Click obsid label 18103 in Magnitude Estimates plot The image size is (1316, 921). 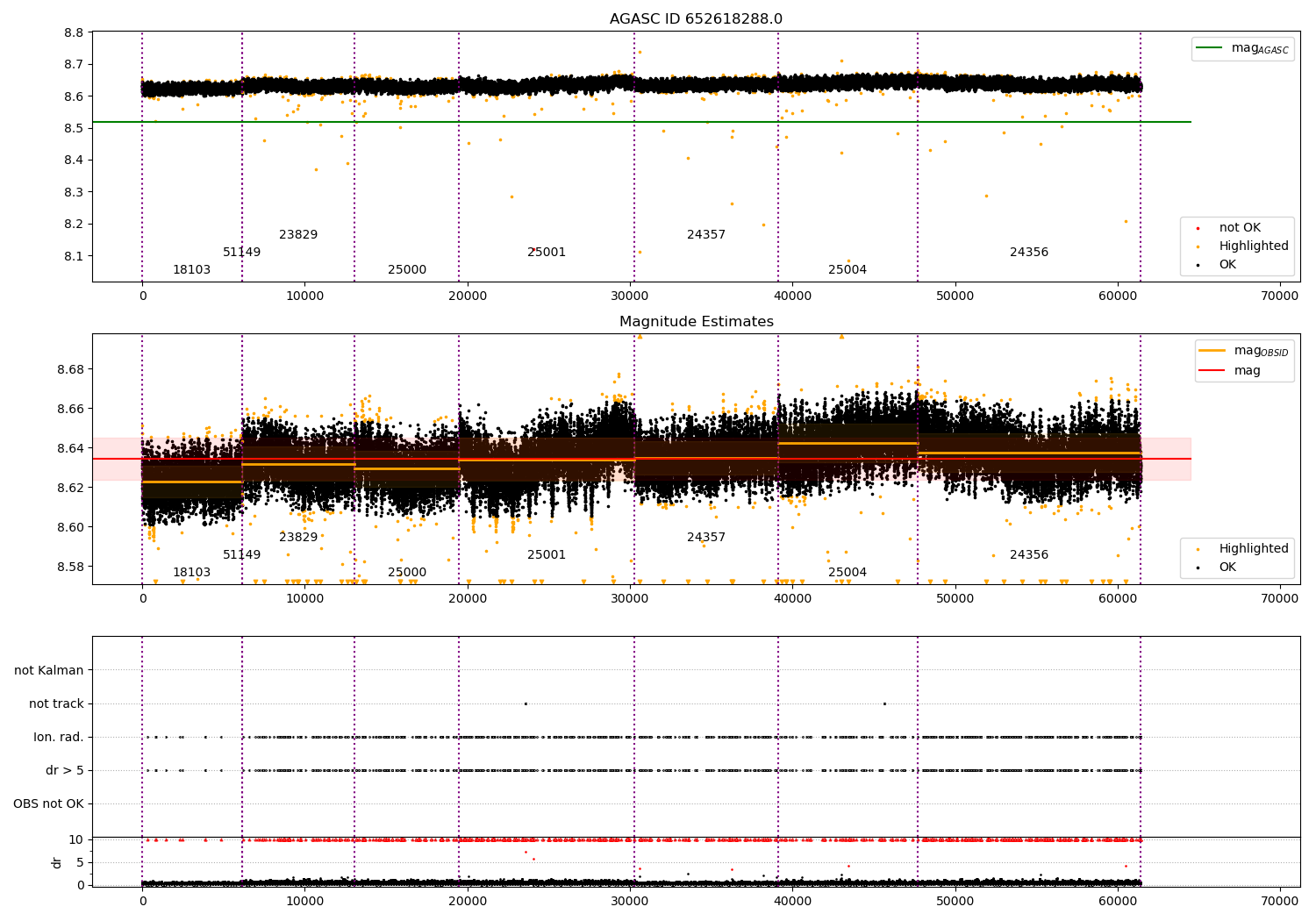click(191, 573)
